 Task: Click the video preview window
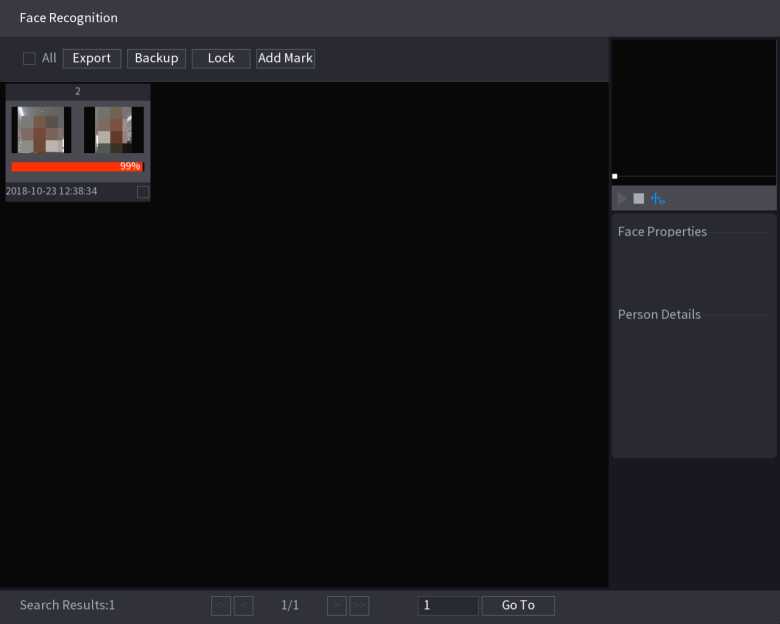pos(693,107)
